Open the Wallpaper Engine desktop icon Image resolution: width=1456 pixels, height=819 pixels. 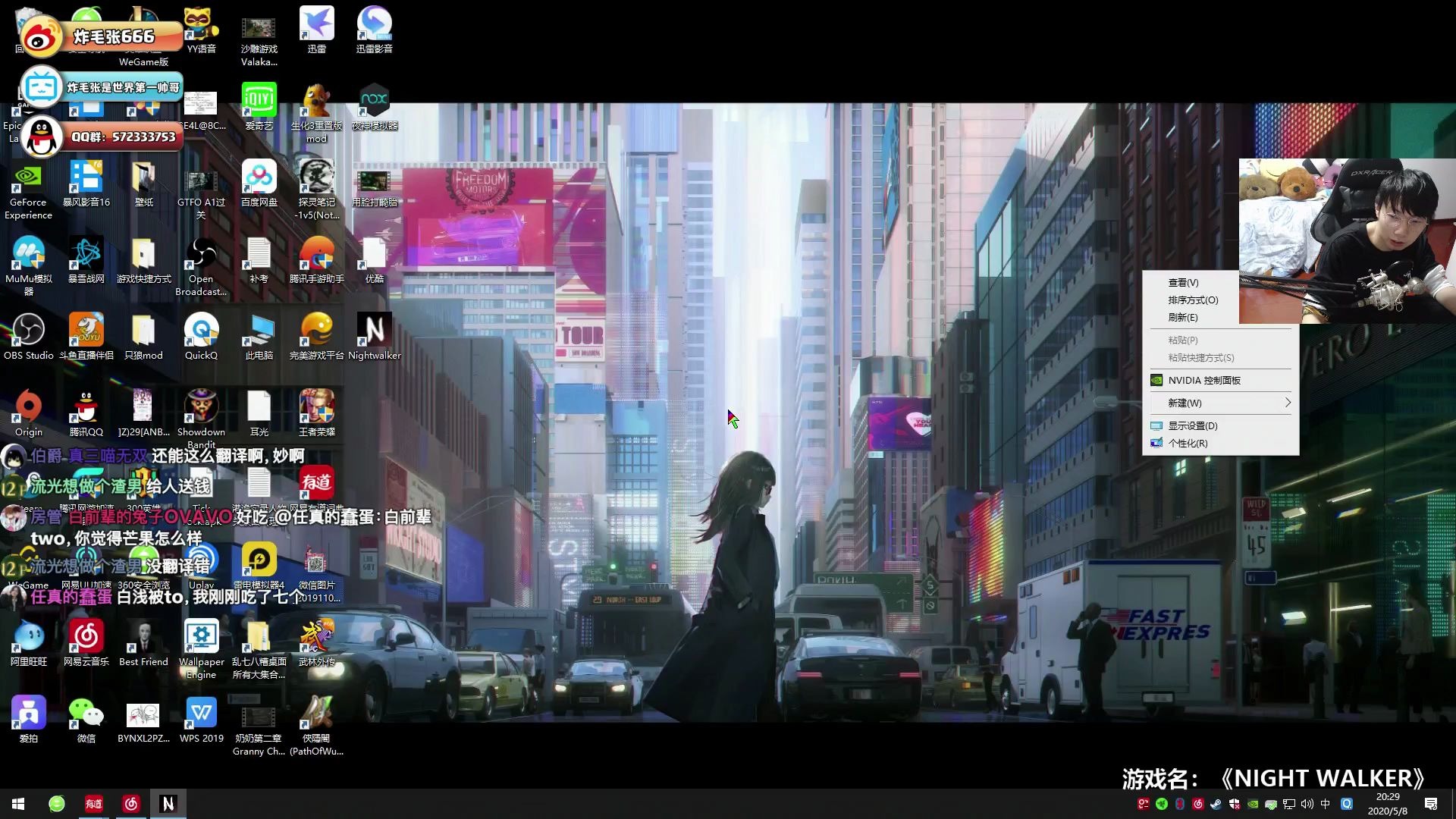(201, 649)
